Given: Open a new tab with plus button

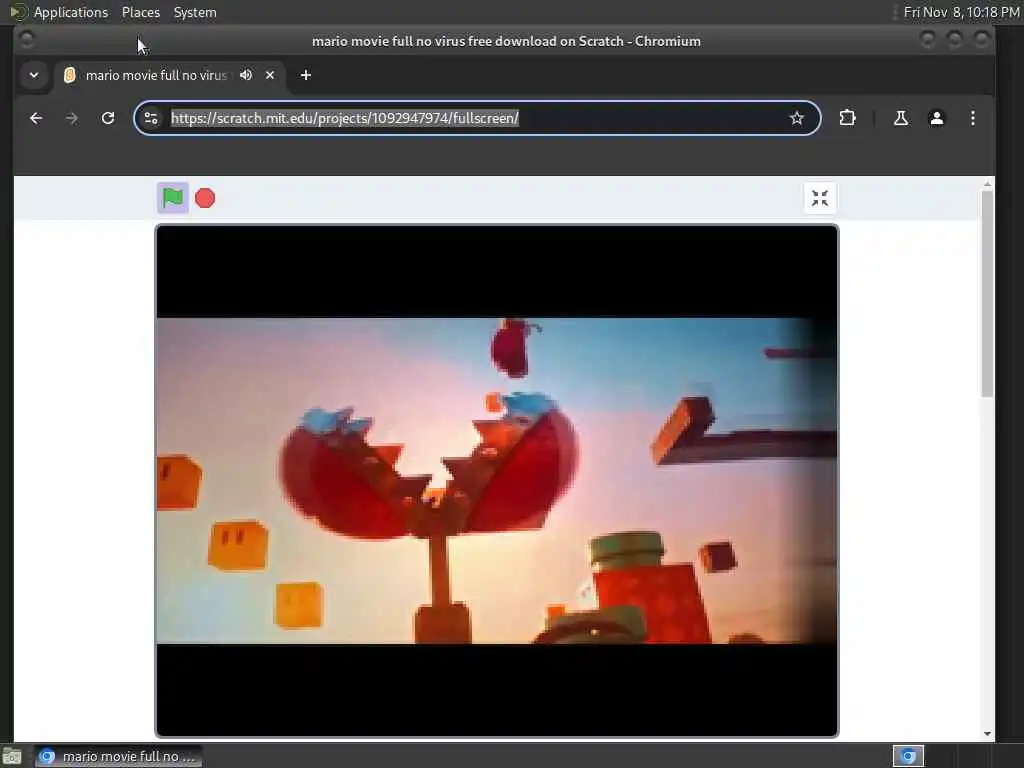Looking at the screenshot, I should (306, 75).
